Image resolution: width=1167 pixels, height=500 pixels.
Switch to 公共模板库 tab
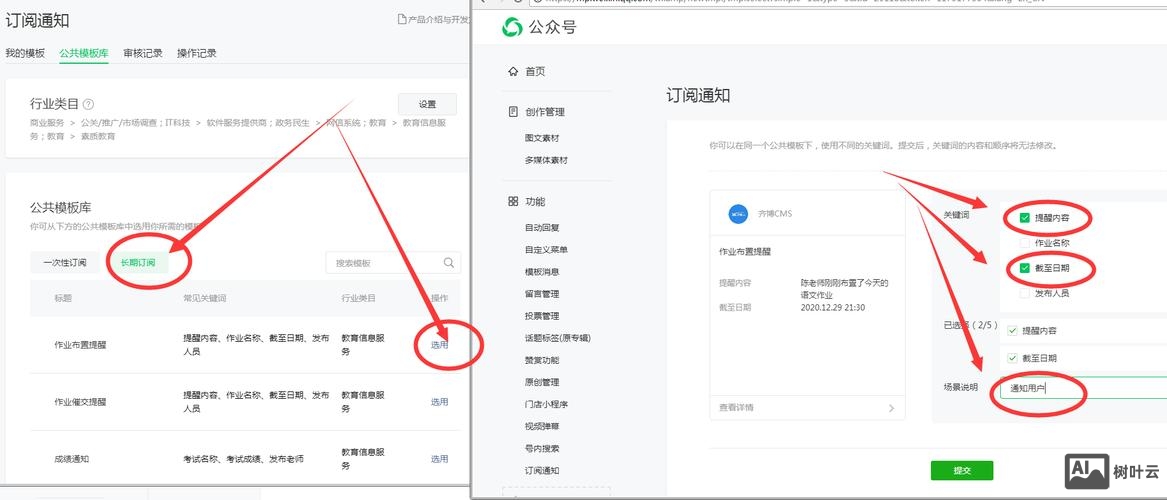pyautogui.click(x=84, y=53)
